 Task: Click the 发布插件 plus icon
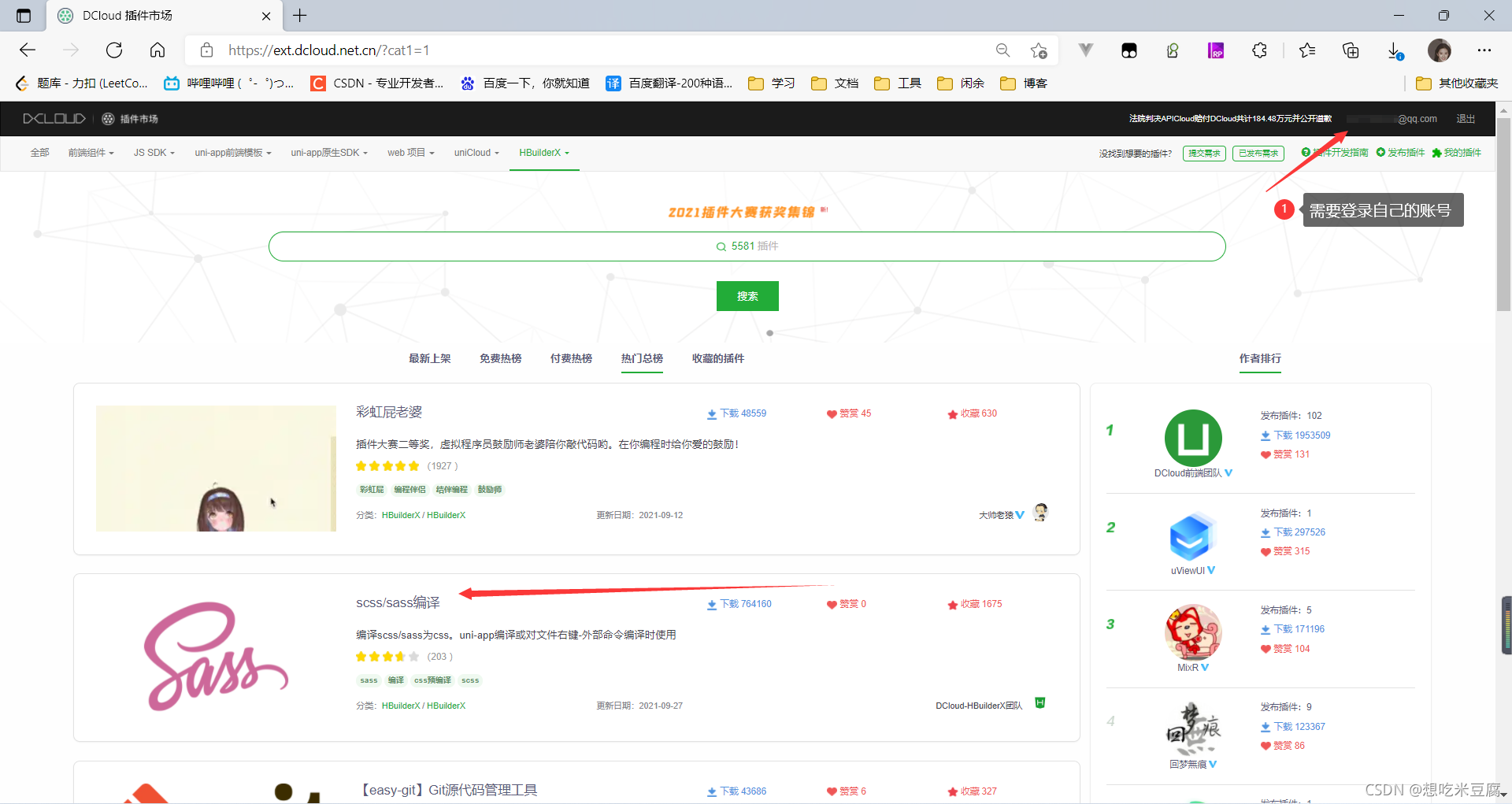(1380, 153)
